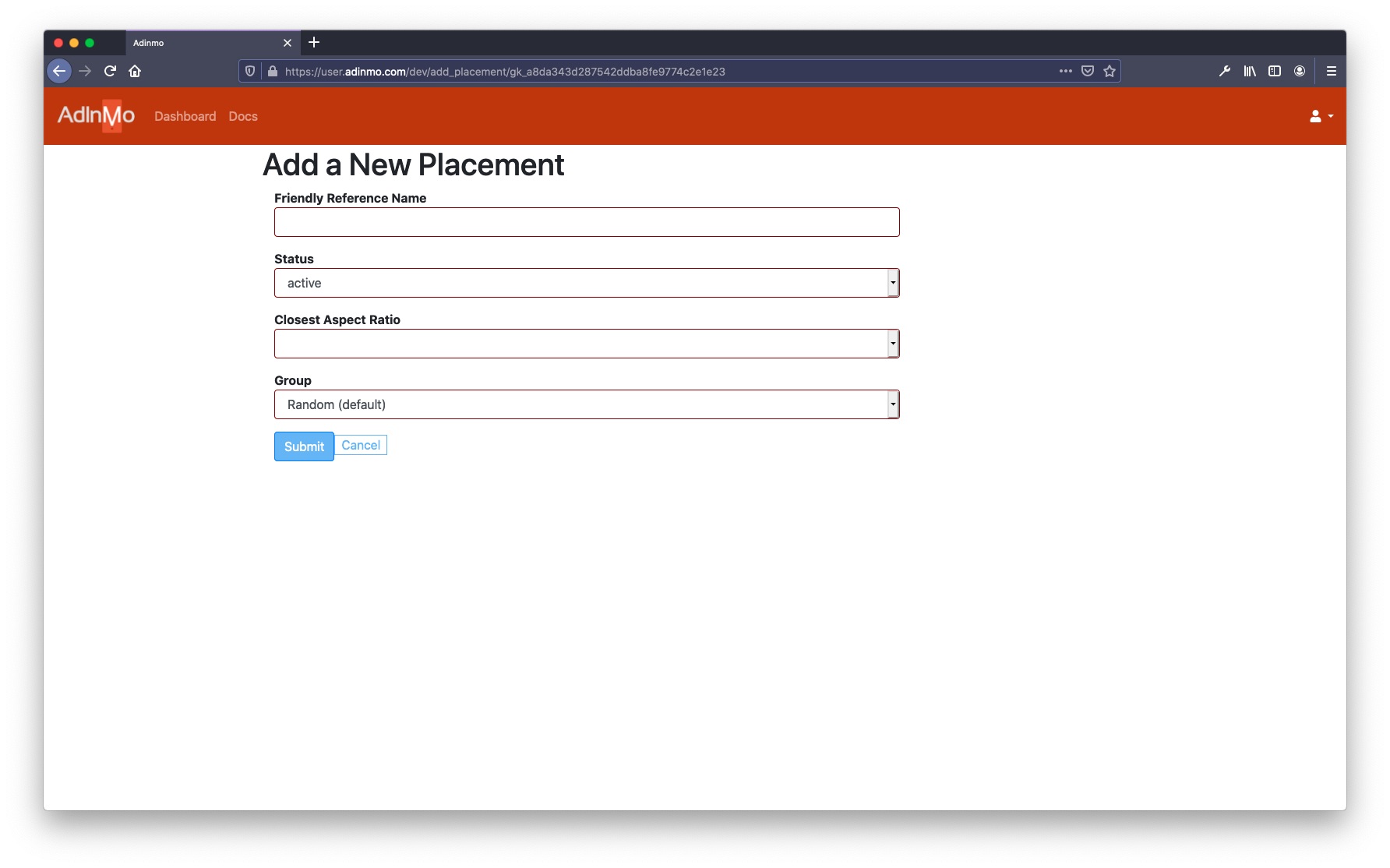Close the Adinmo browser tab

tap(288, 43)
